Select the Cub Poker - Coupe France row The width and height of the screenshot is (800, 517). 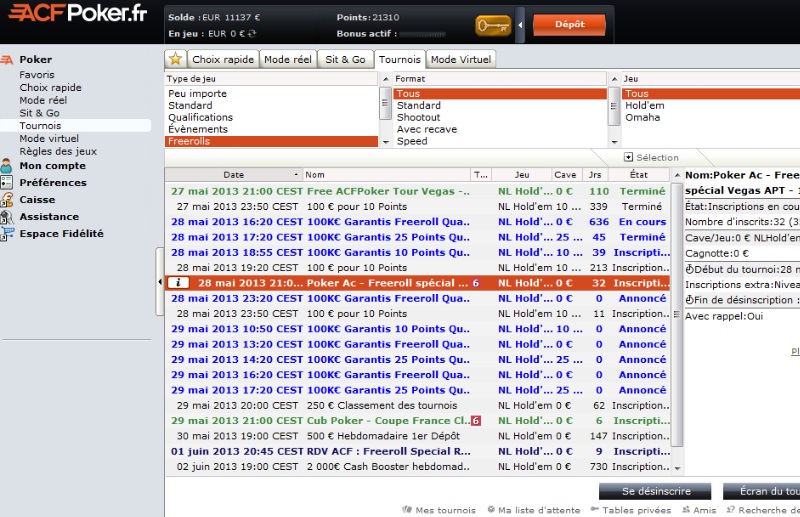pos(418,421)
